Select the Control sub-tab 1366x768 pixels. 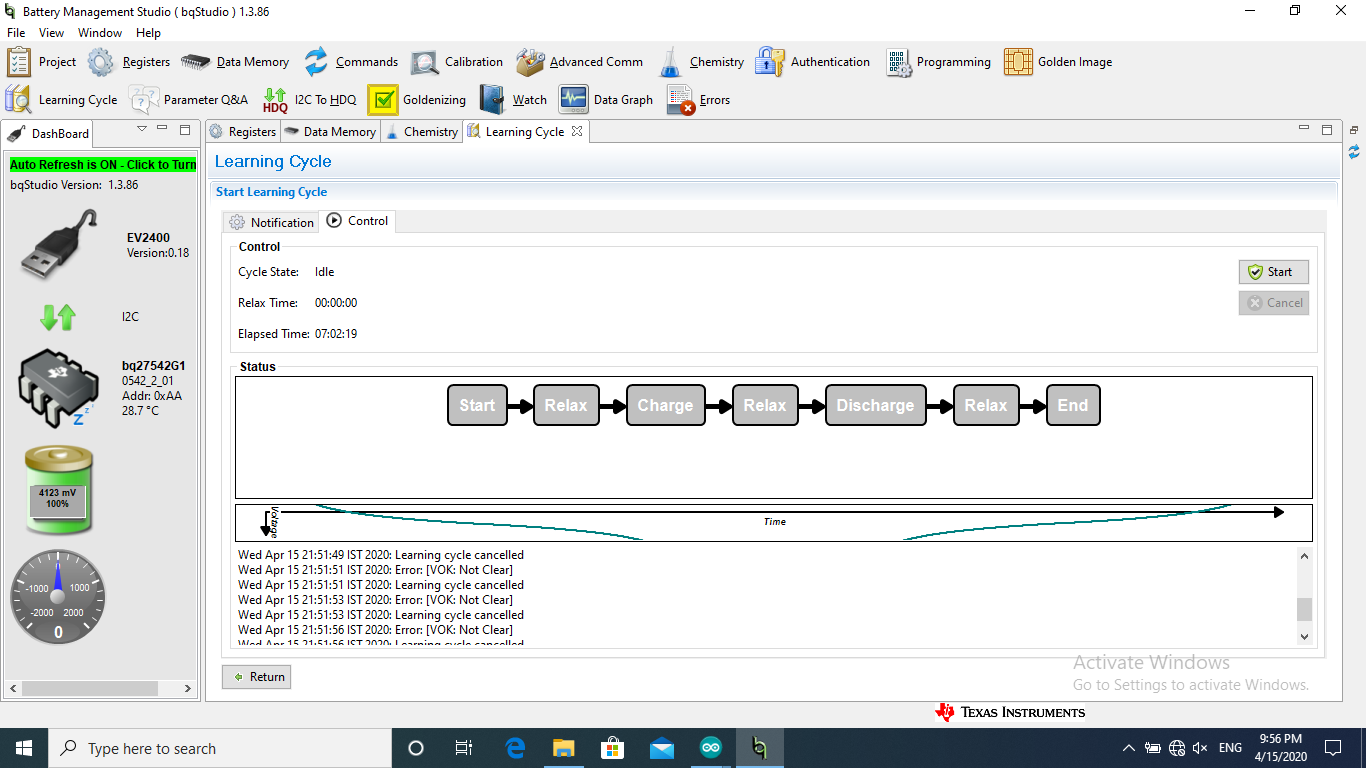tap(358, 221)
